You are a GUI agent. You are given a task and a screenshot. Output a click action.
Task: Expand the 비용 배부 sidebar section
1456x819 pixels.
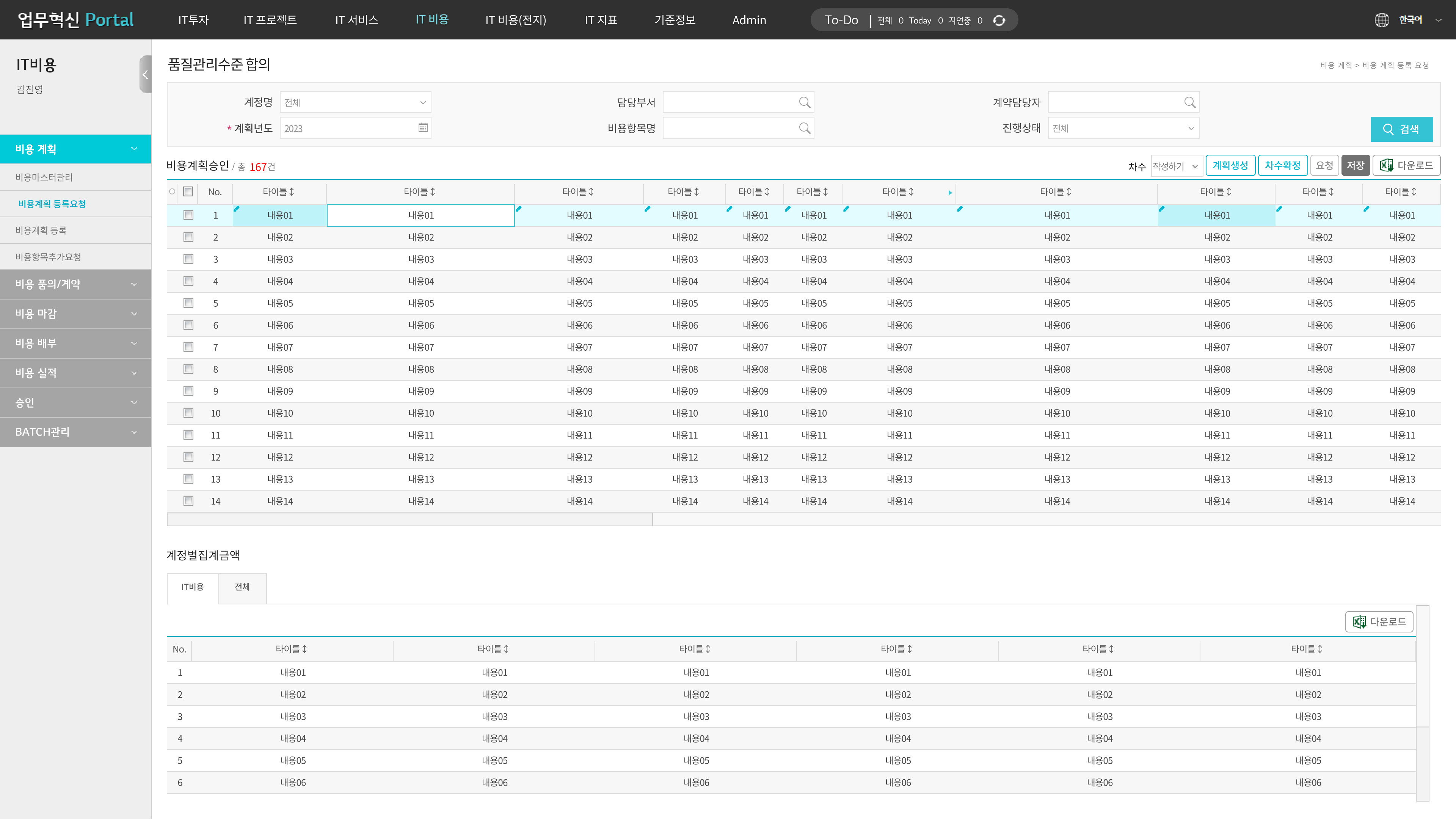[75, 343]
